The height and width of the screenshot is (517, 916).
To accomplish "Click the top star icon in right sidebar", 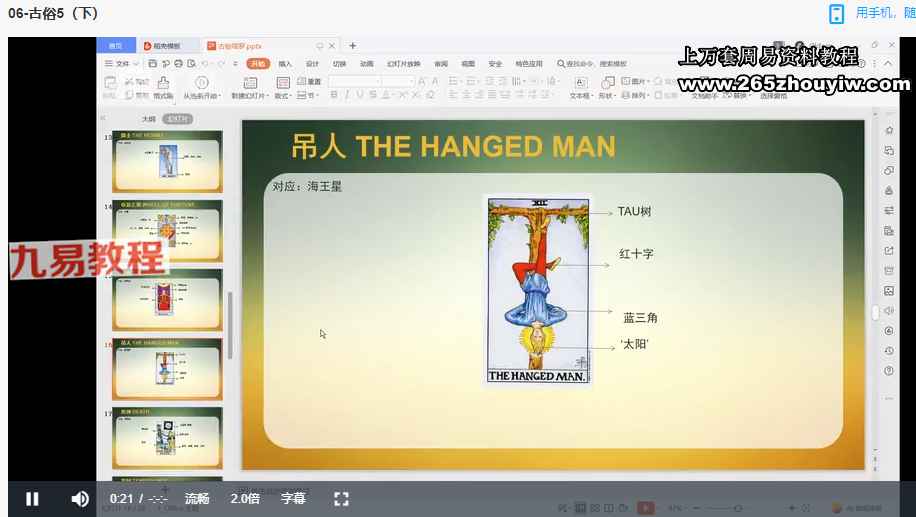I will [889, 130].
